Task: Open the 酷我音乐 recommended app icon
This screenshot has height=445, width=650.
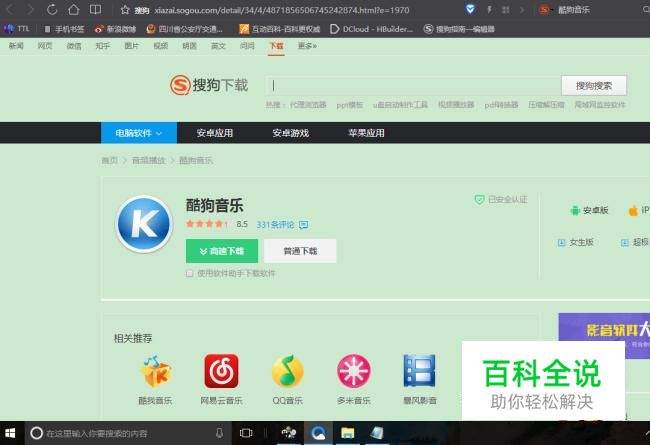Action: (x=155, y=371)
